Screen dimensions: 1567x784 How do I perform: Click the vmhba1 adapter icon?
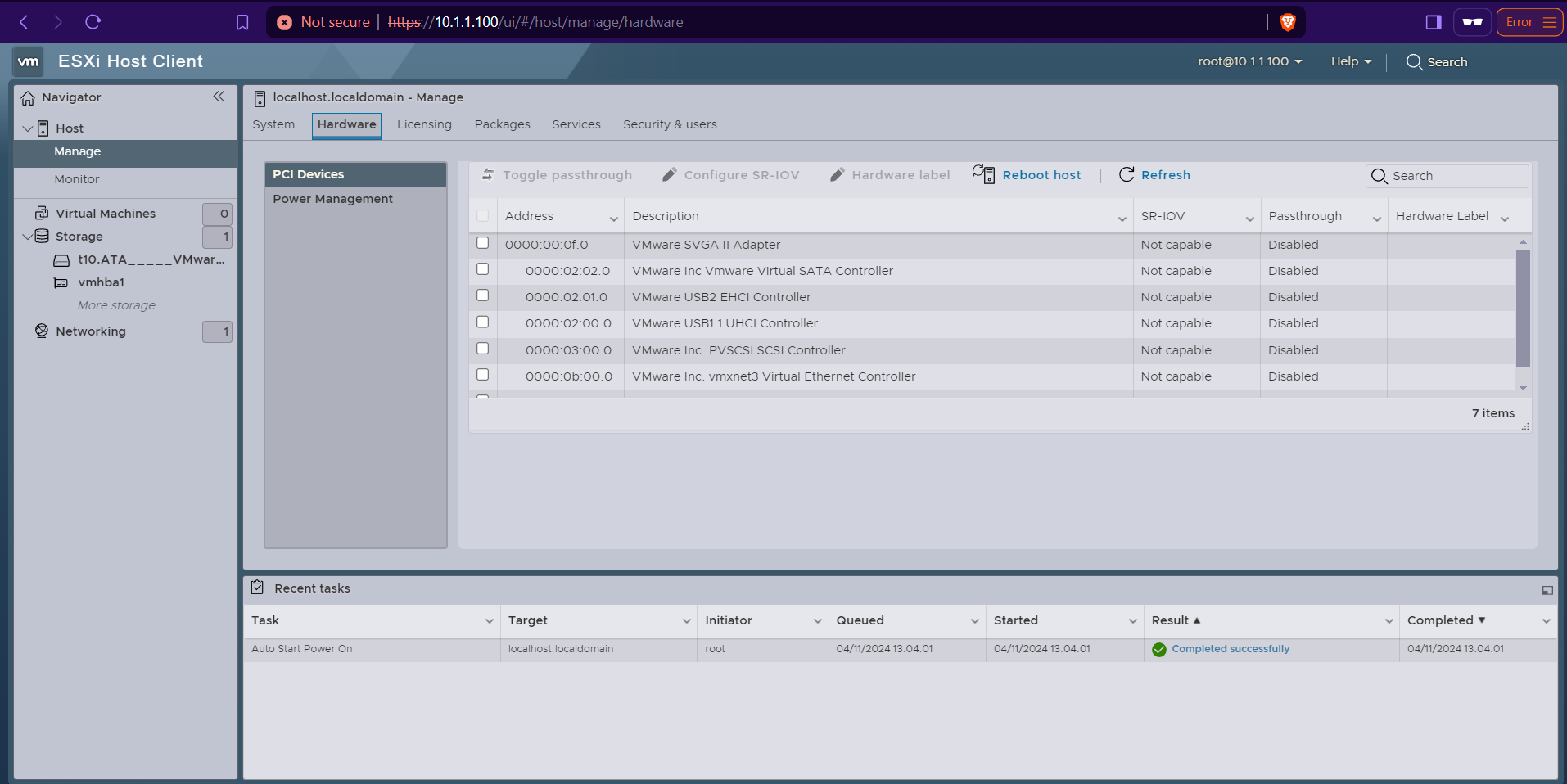pos(61,282)
